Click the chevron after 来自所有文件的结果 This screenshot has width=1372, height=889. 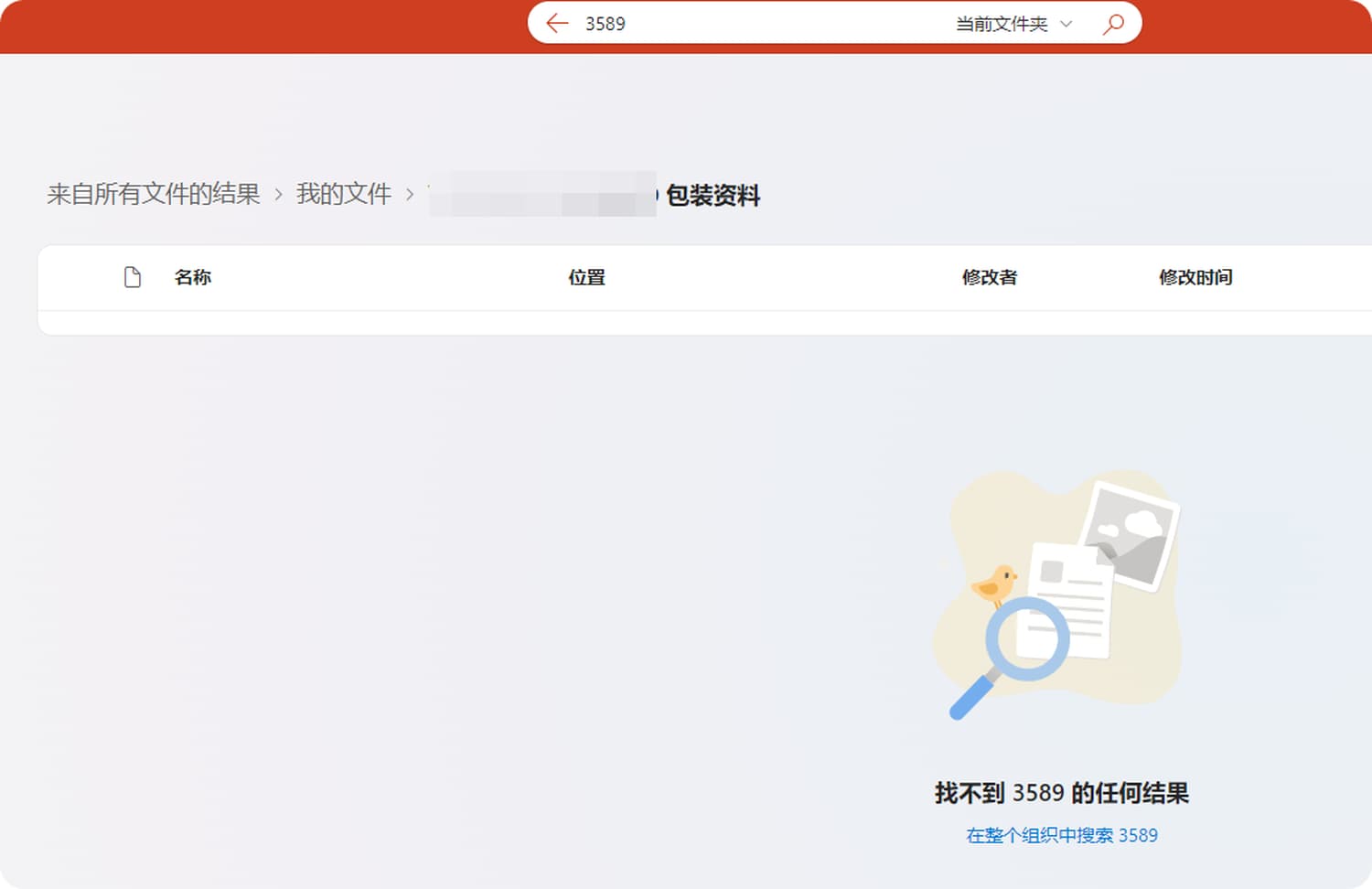tap(278, 195)
